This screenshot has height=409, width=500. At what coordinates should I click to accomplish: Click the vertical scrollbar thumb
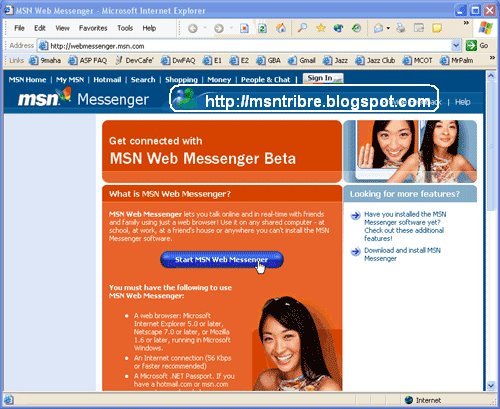click(x=491, y=146)
